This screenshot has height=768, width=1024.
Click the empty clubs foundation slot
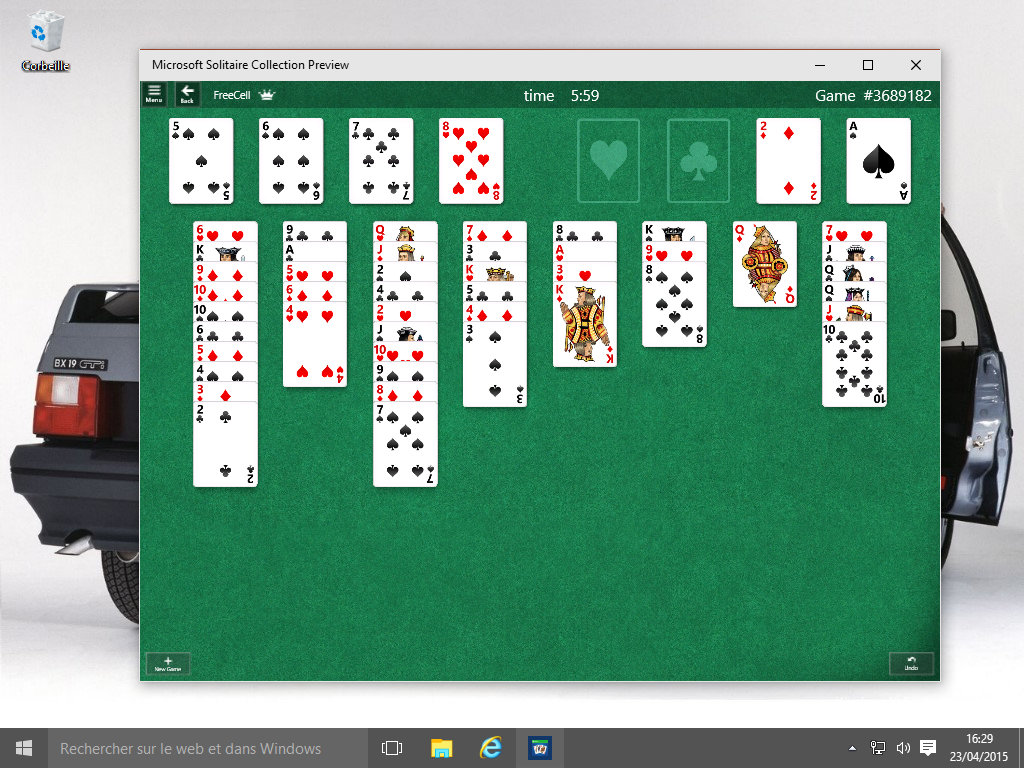point(698,161)
